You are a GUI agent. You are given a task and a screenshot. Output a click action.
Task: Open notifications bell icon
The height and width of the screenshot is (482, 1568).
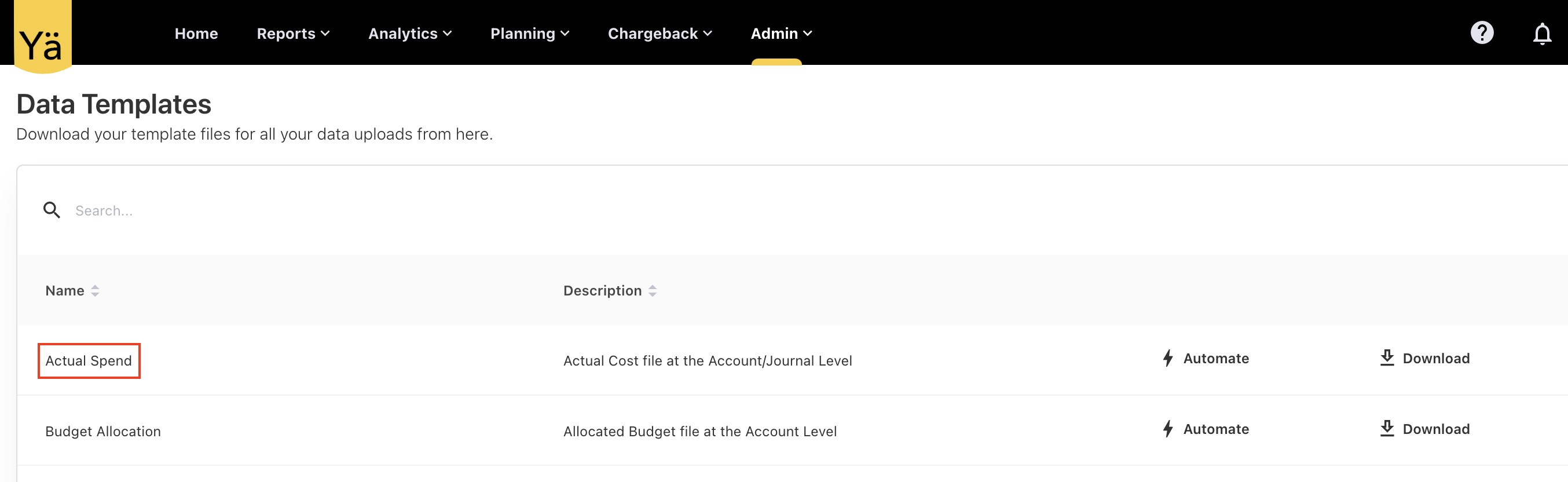click(x=1541, y=34)
